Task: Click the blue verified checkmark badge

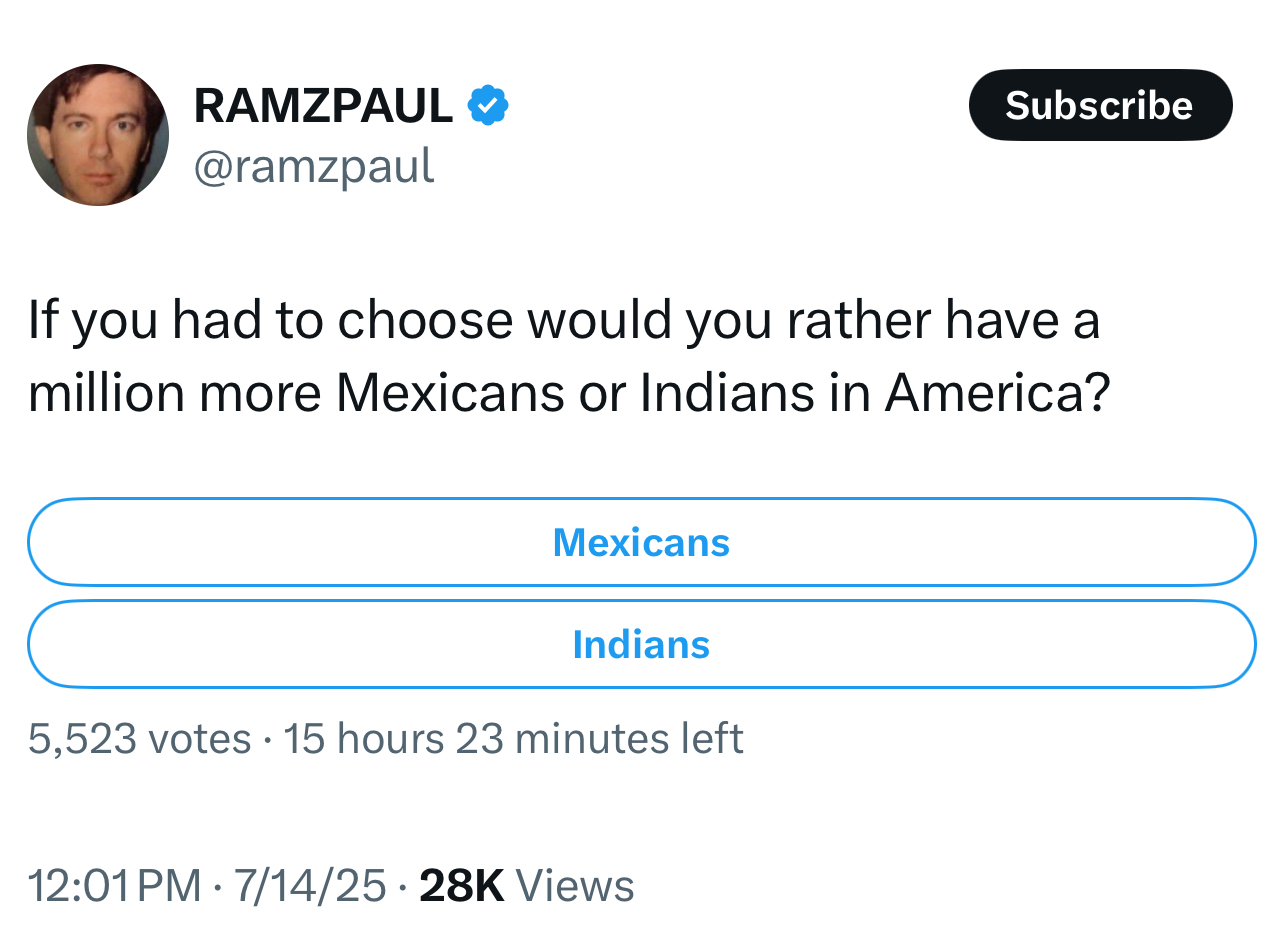Action: pos(488,105)
